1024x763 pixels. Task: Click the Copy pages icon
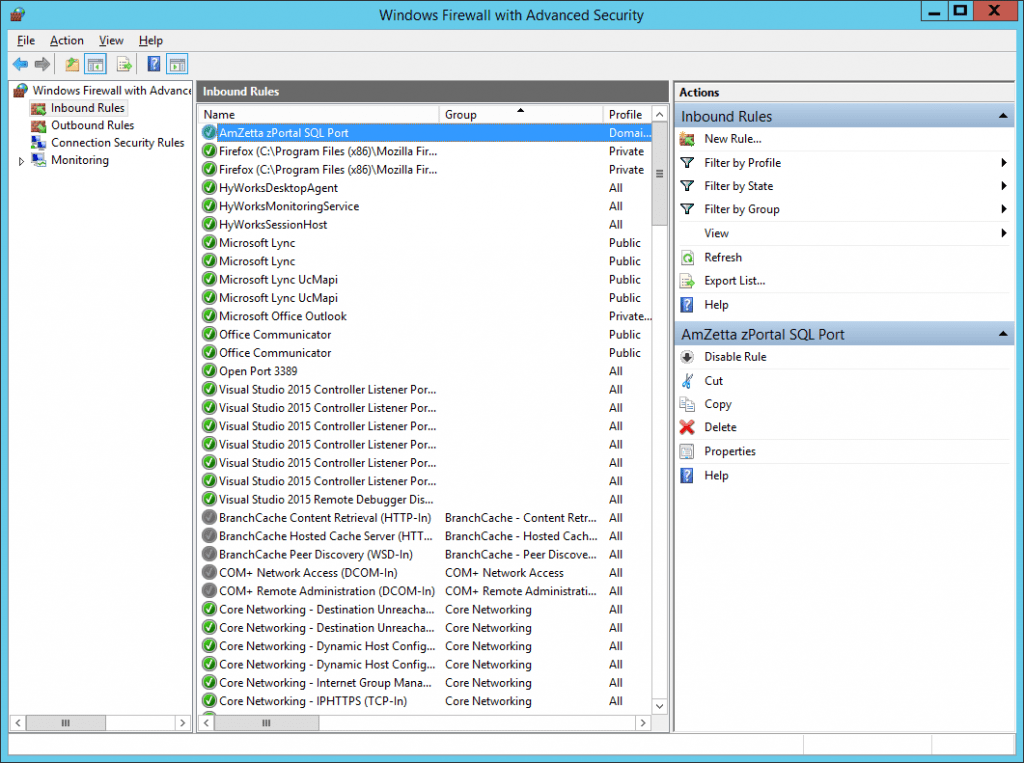[687, 404]
